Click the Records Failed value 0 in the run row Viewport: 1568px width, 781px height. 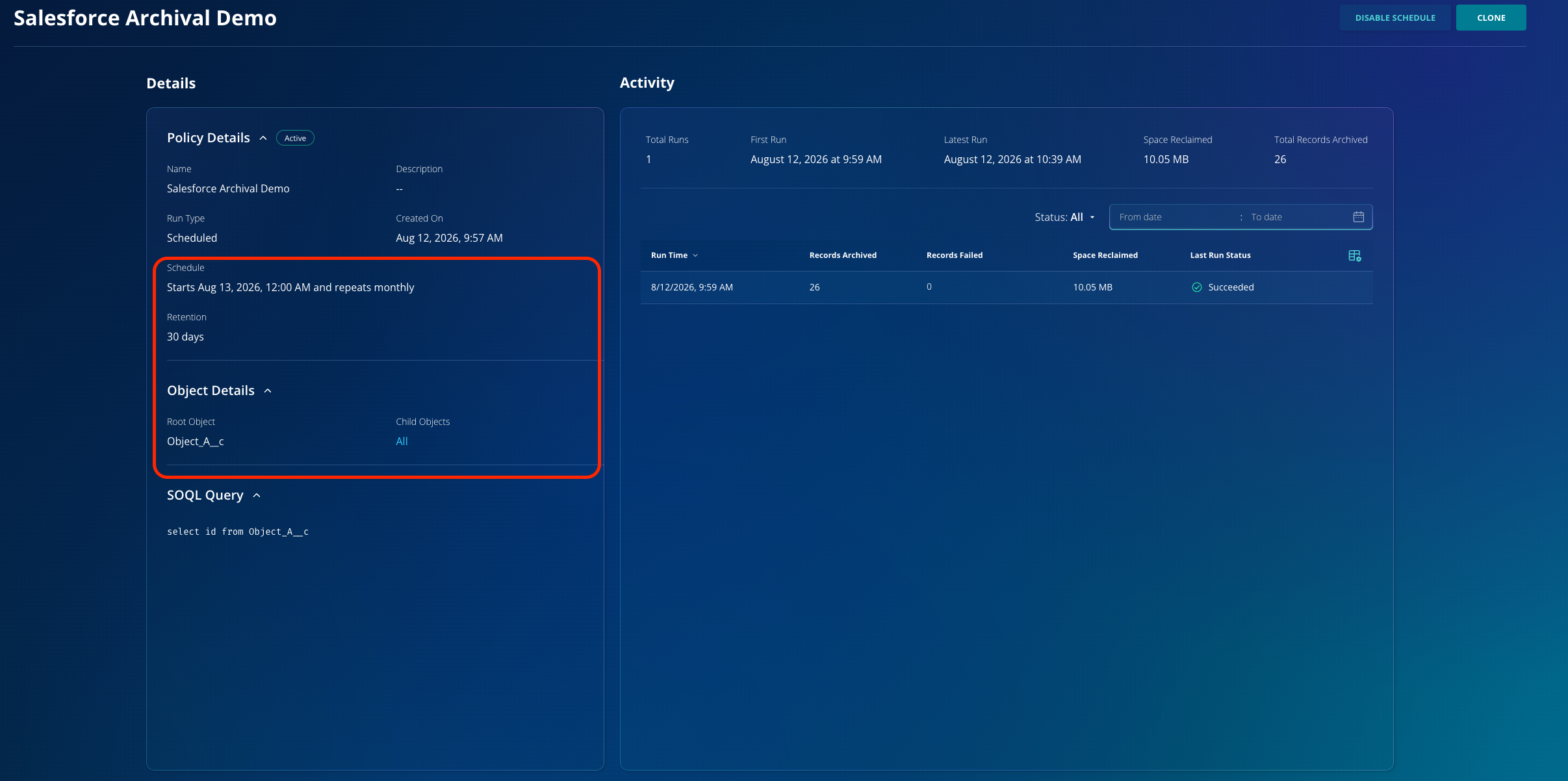point(929,287)
